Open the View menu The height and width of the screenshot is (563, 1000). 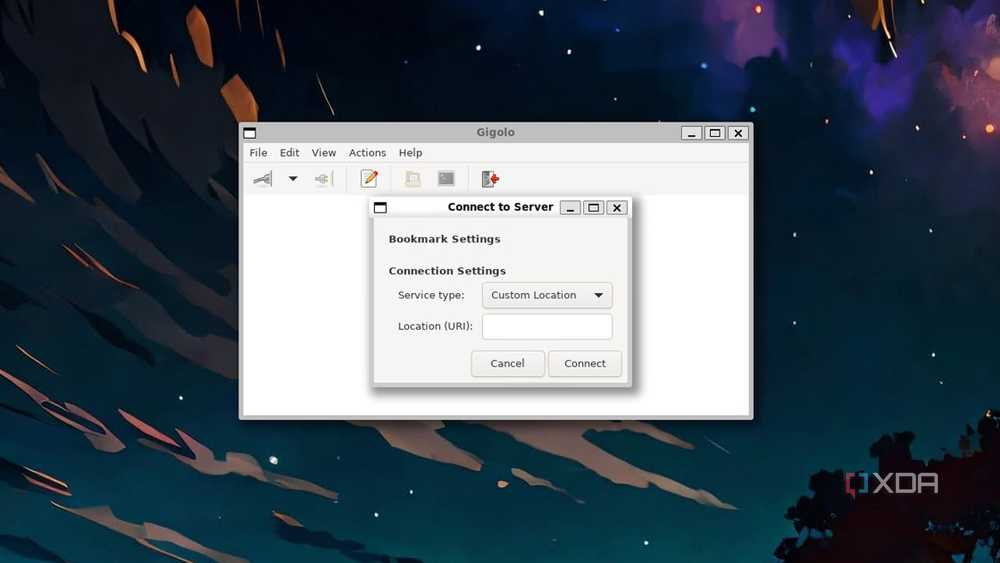click(324, 153)
